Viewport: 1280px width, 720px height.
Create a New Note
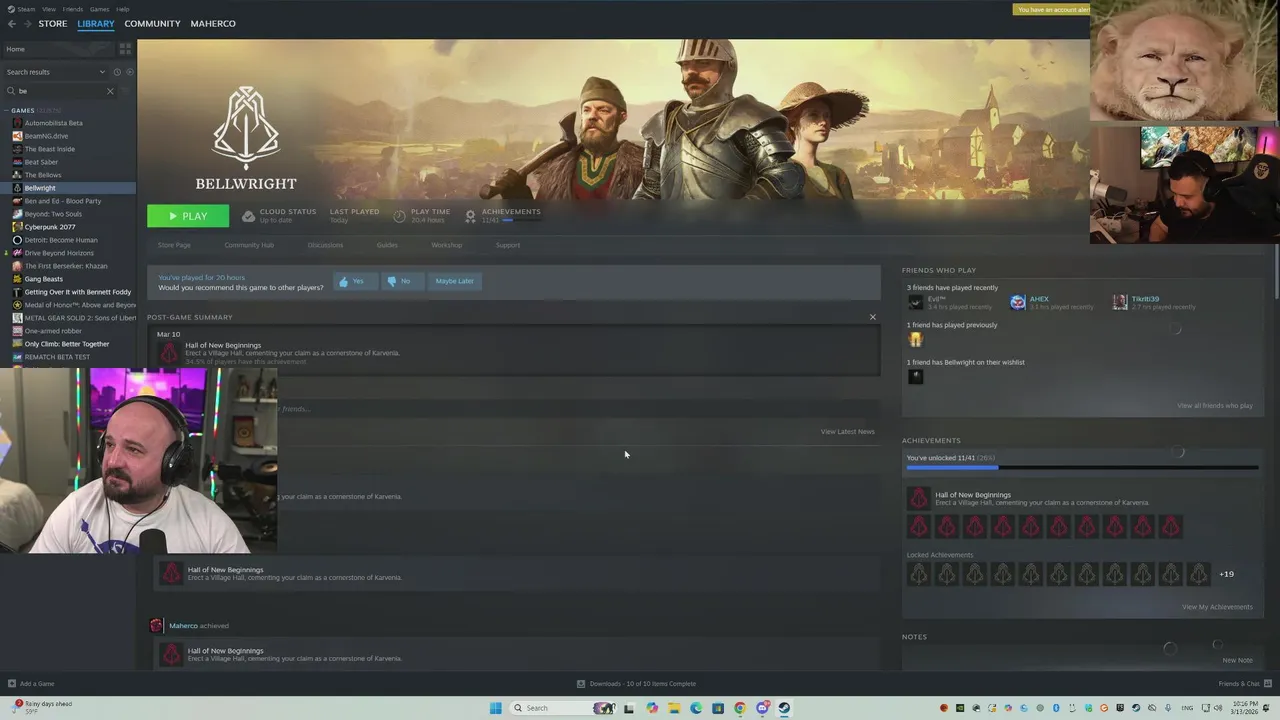coord(1237,660)
